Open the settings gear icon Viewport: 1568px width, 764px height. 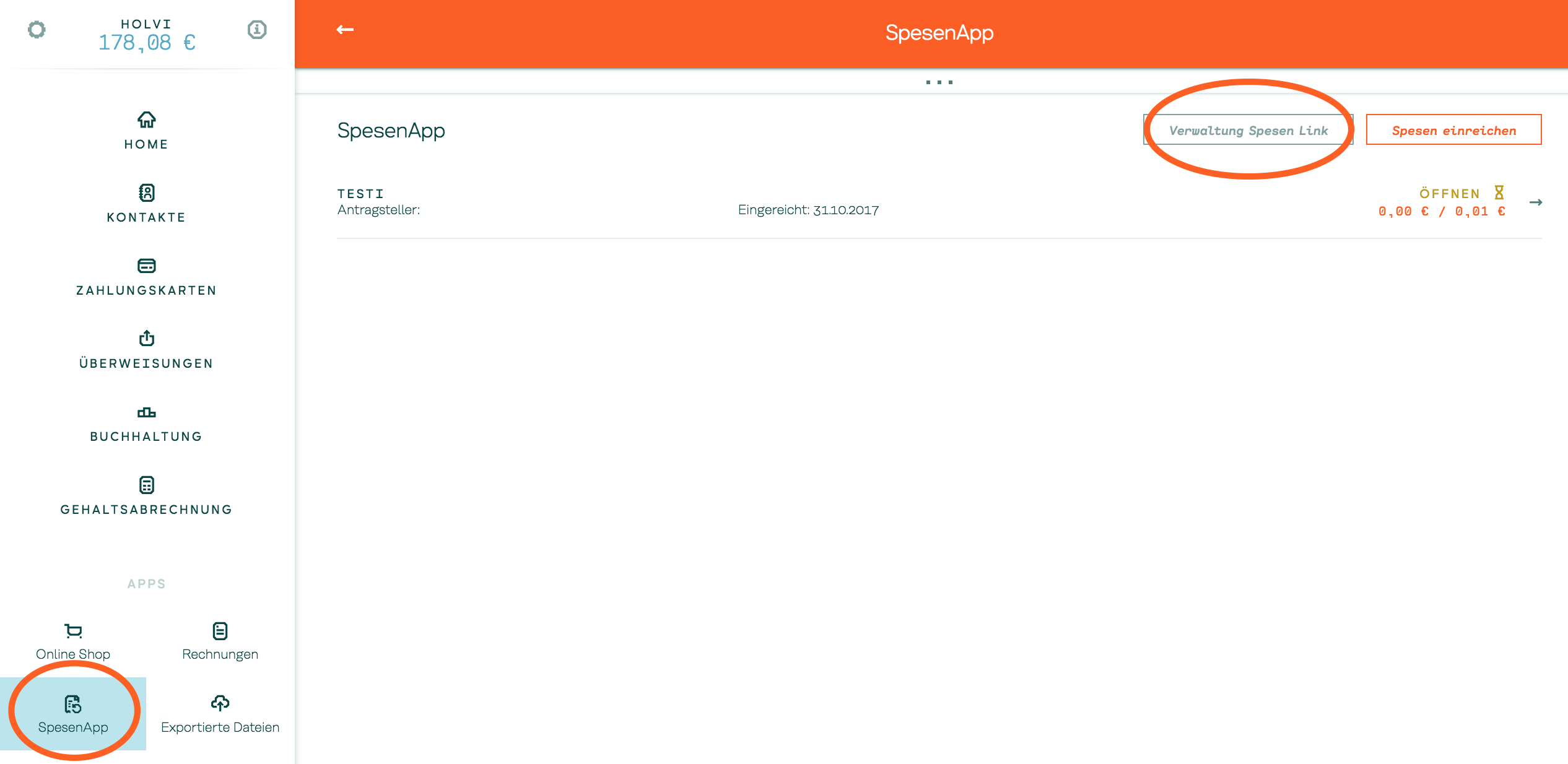(x=37, y=30)
